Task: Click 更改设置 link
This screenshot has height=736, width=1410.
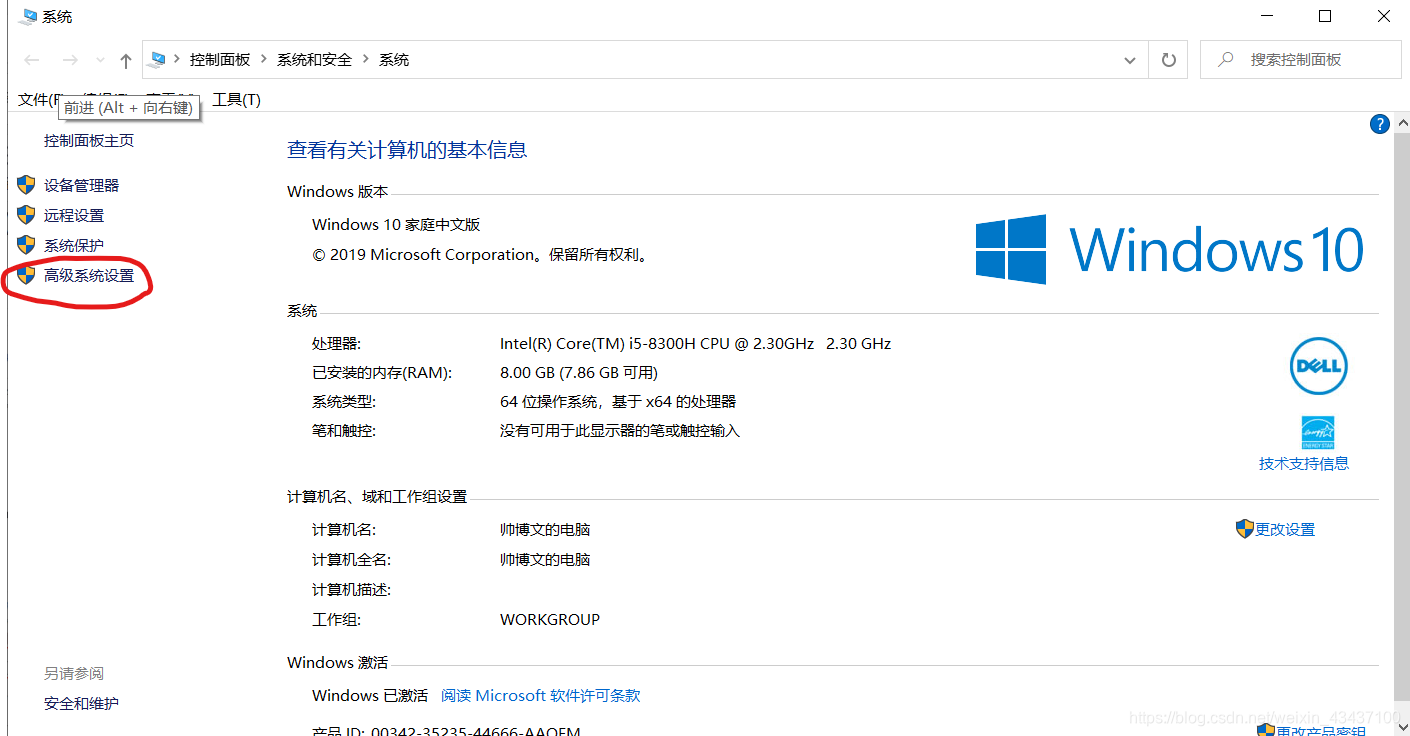Action: coord(1285,530)
